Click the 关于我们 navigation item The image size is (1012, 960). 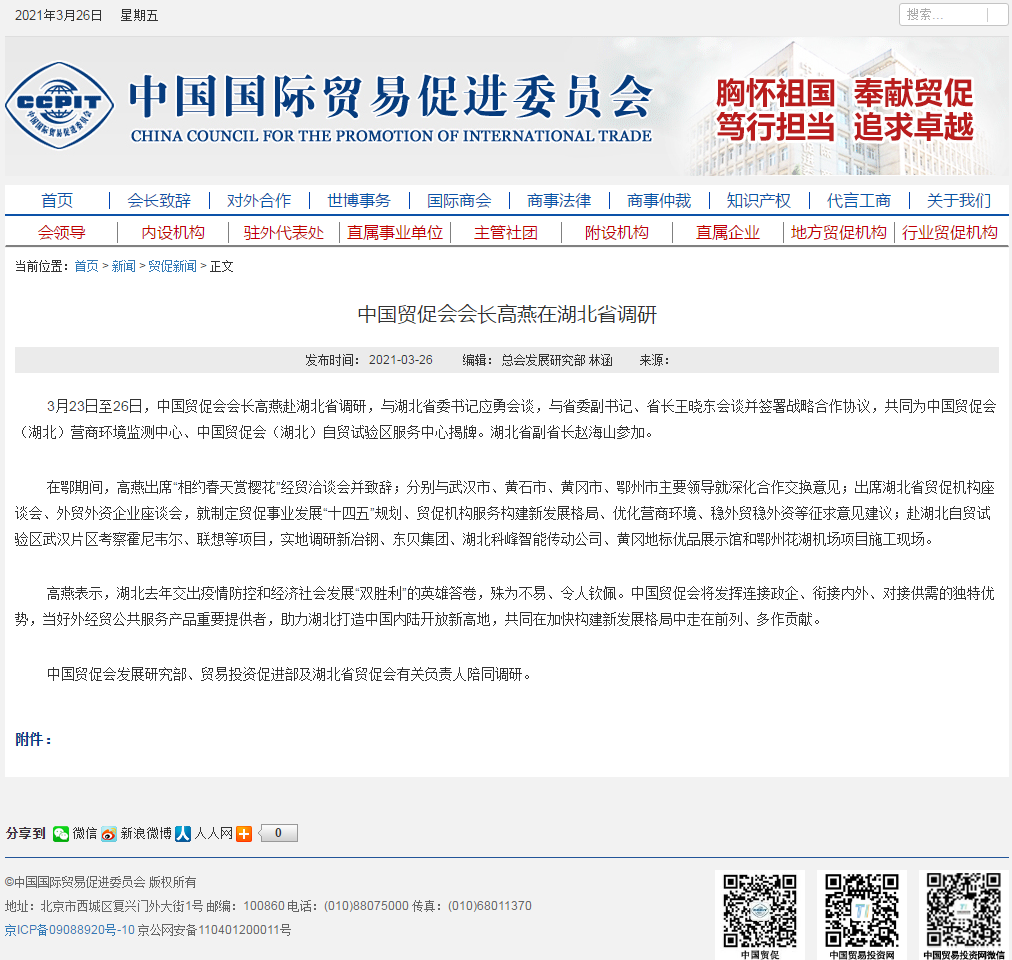tap(958, 201)
